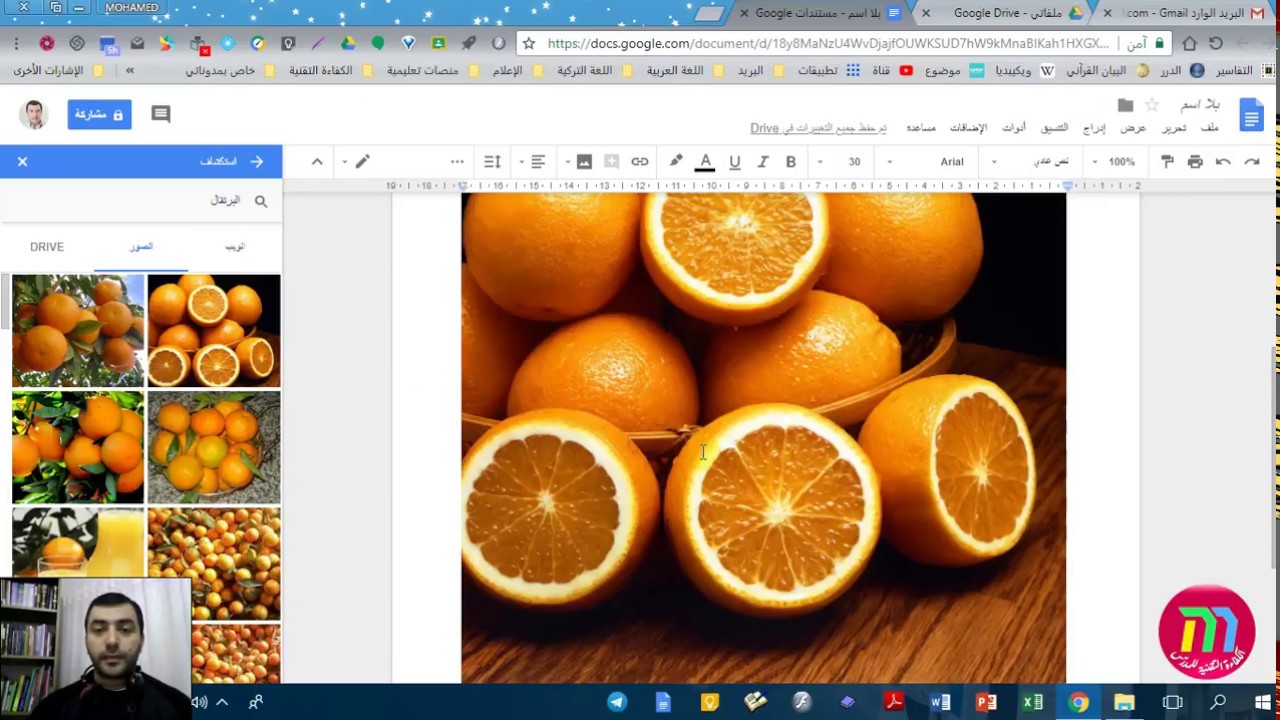Click the Undo arrow in Docs toolbar

tap(1223, 162)
